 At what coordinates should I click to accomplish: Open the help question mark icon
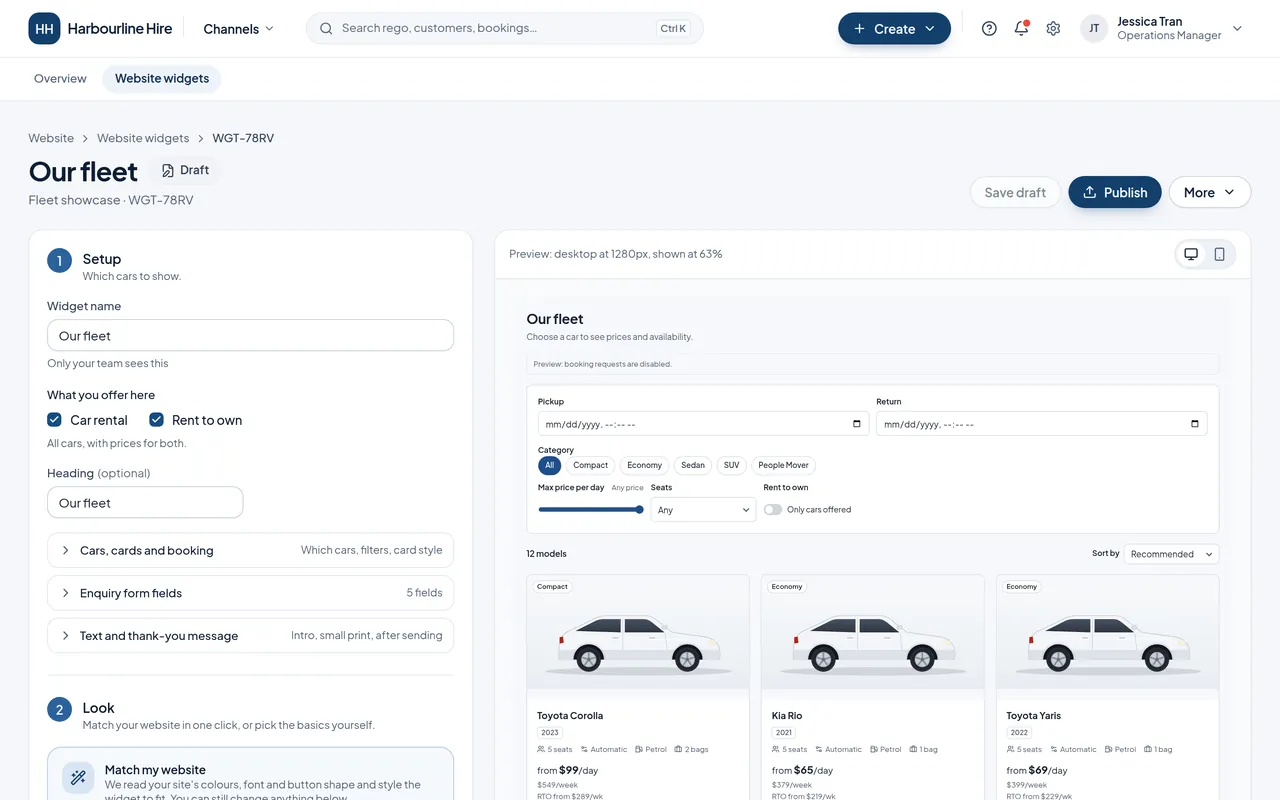(989, 29)
